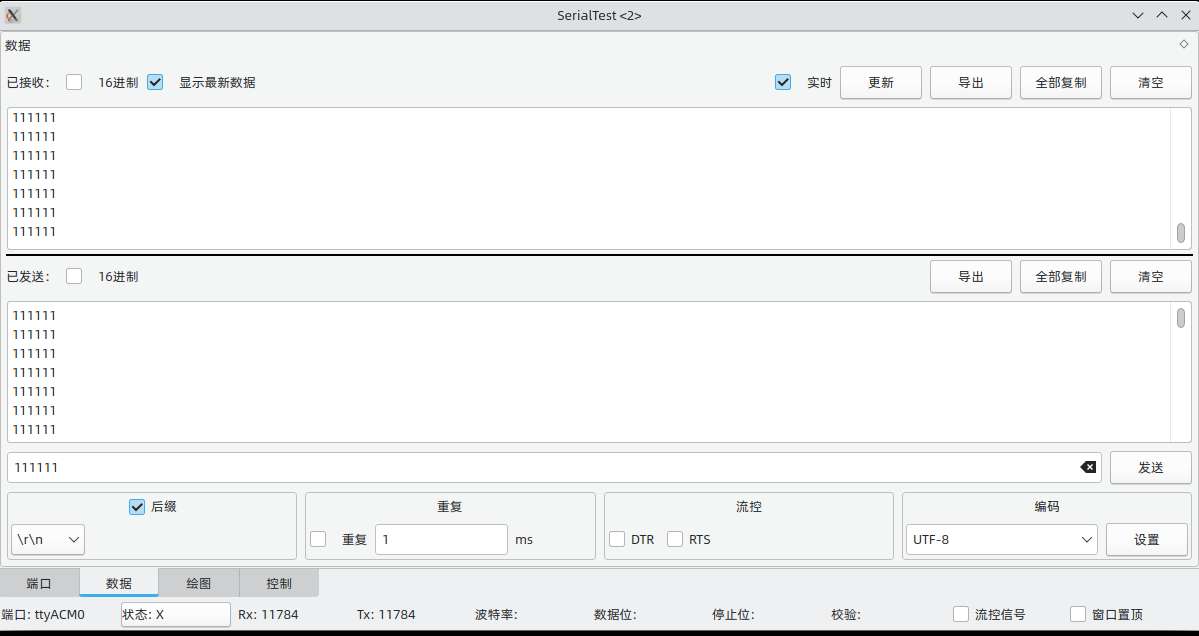This screenshot has height=636, width=1199.
Task: Switch to the 数据 tab
Action: coord(119,583)
